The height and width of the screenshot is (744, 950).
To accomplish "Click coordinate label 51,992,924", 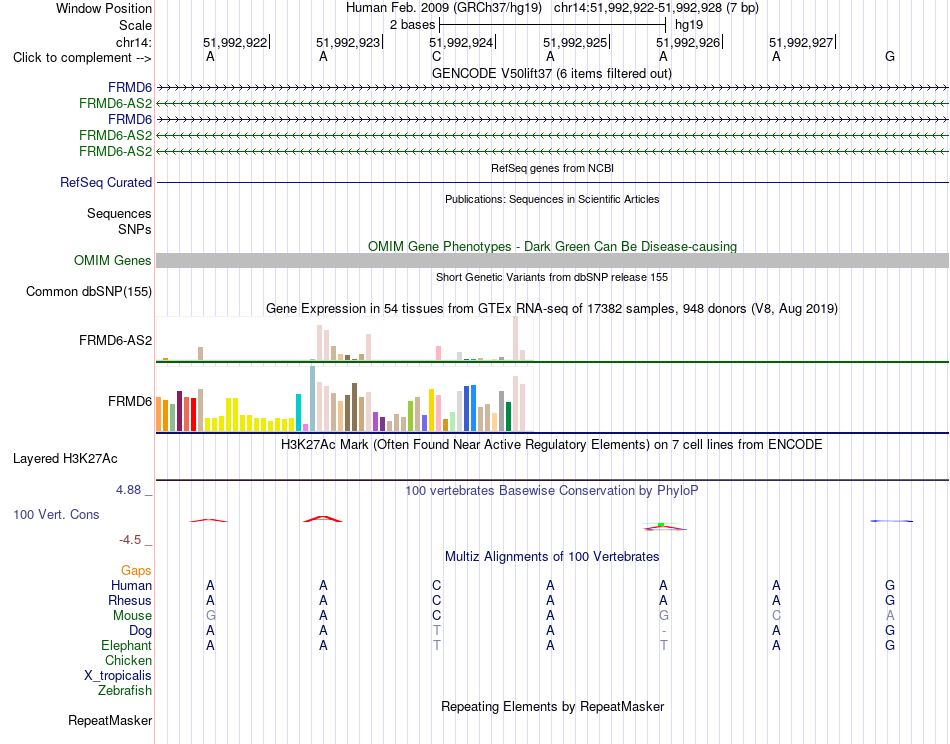I will [461, 42].
